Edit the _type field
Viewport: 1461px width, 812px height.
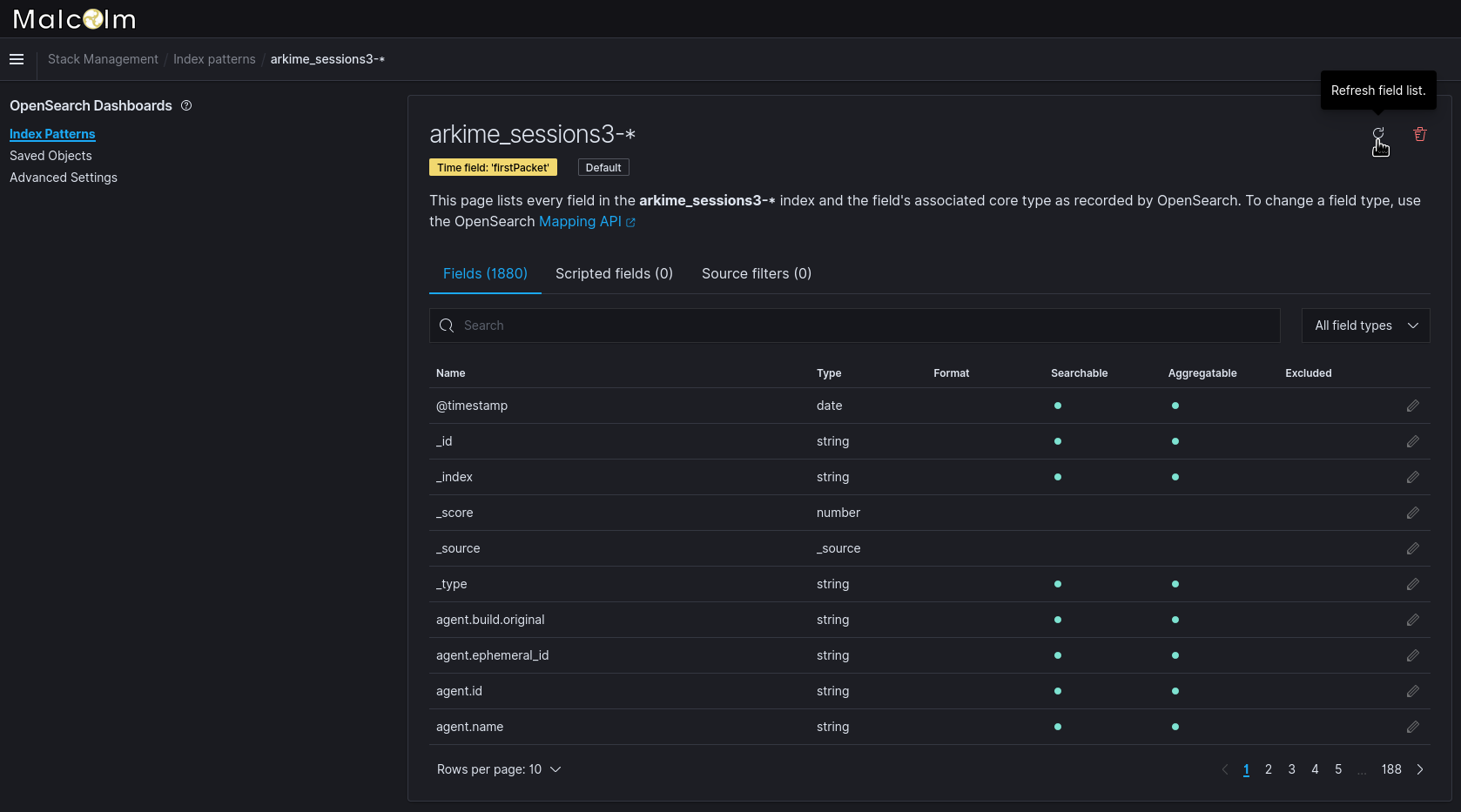point(1413,584)
